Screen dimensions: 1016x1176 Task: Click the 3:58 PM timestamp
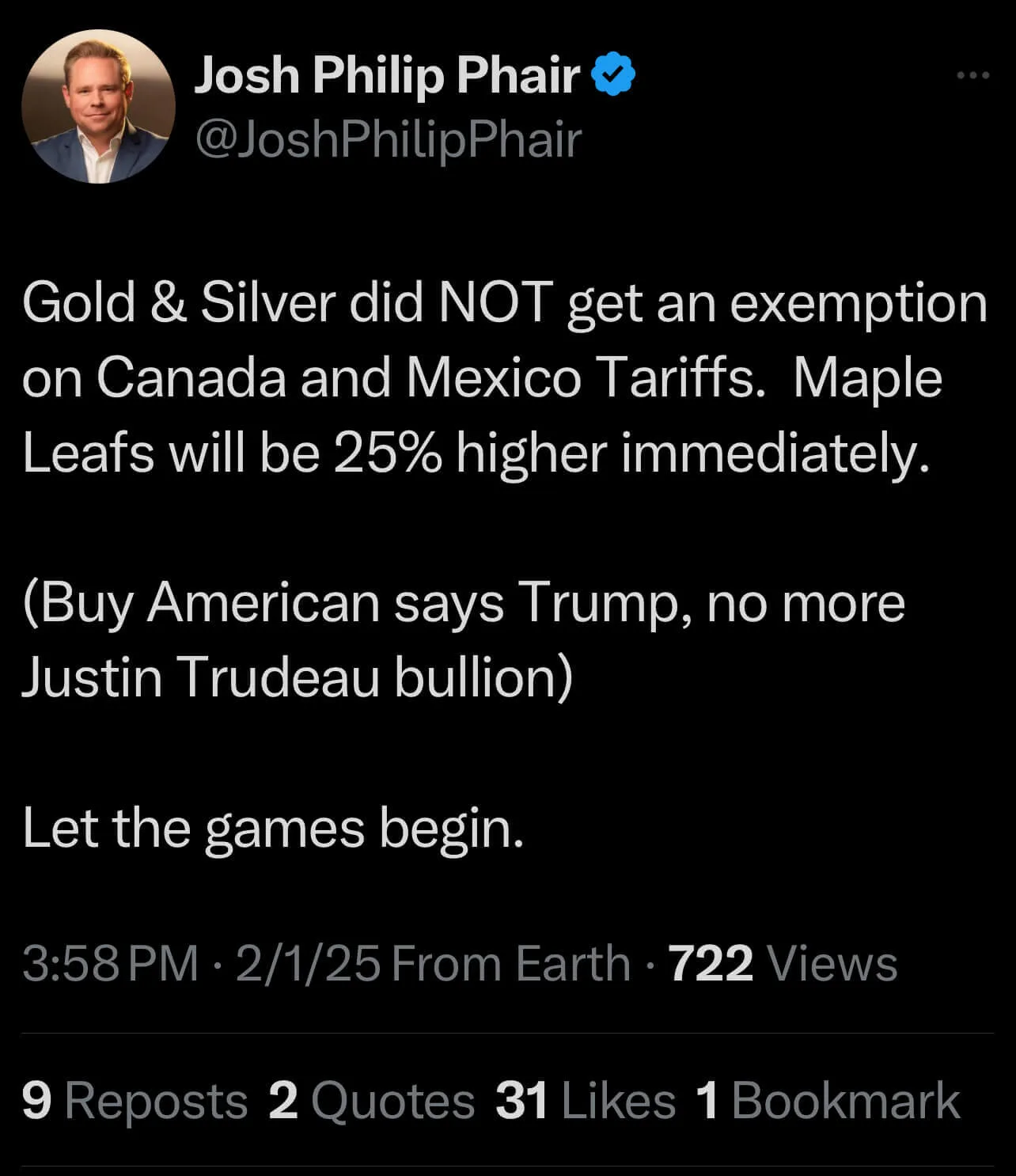(110, 964)
